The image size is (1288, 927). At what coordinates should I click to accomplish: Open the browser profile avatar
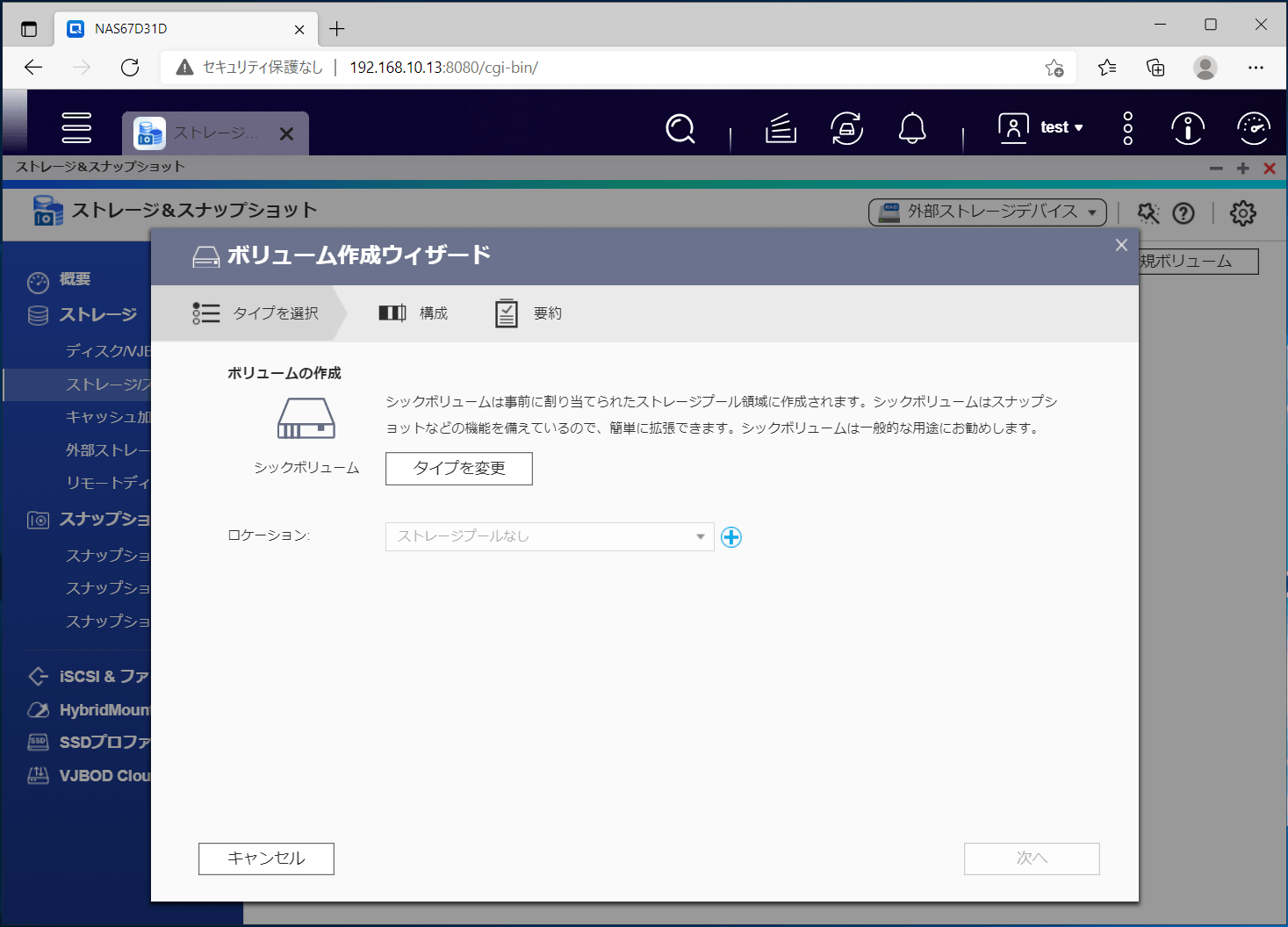point(1205,68)
